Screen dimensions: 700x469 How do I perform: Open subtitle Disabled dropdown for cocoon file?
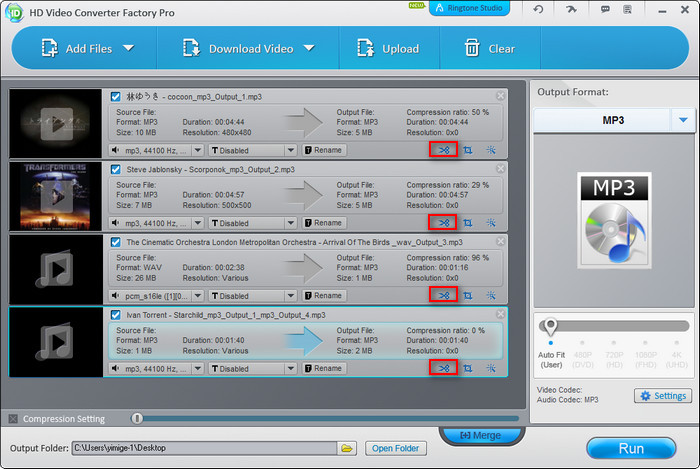tap(291, 150)
